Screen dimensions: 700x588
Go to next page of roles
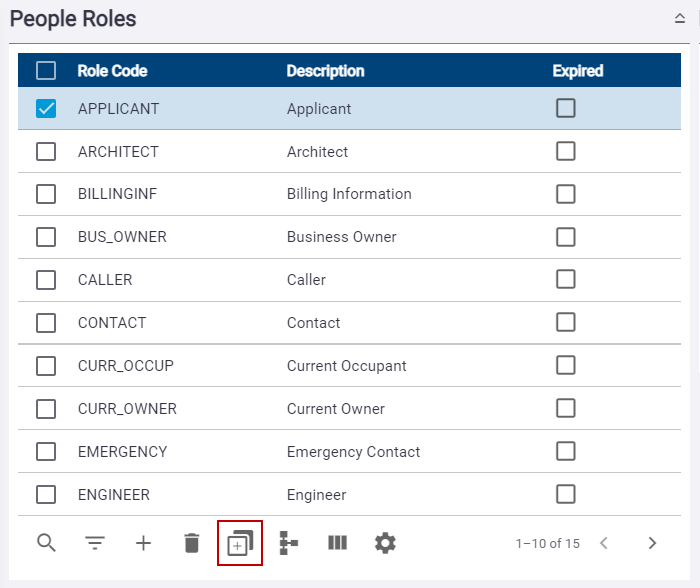[x=652, y=543]
